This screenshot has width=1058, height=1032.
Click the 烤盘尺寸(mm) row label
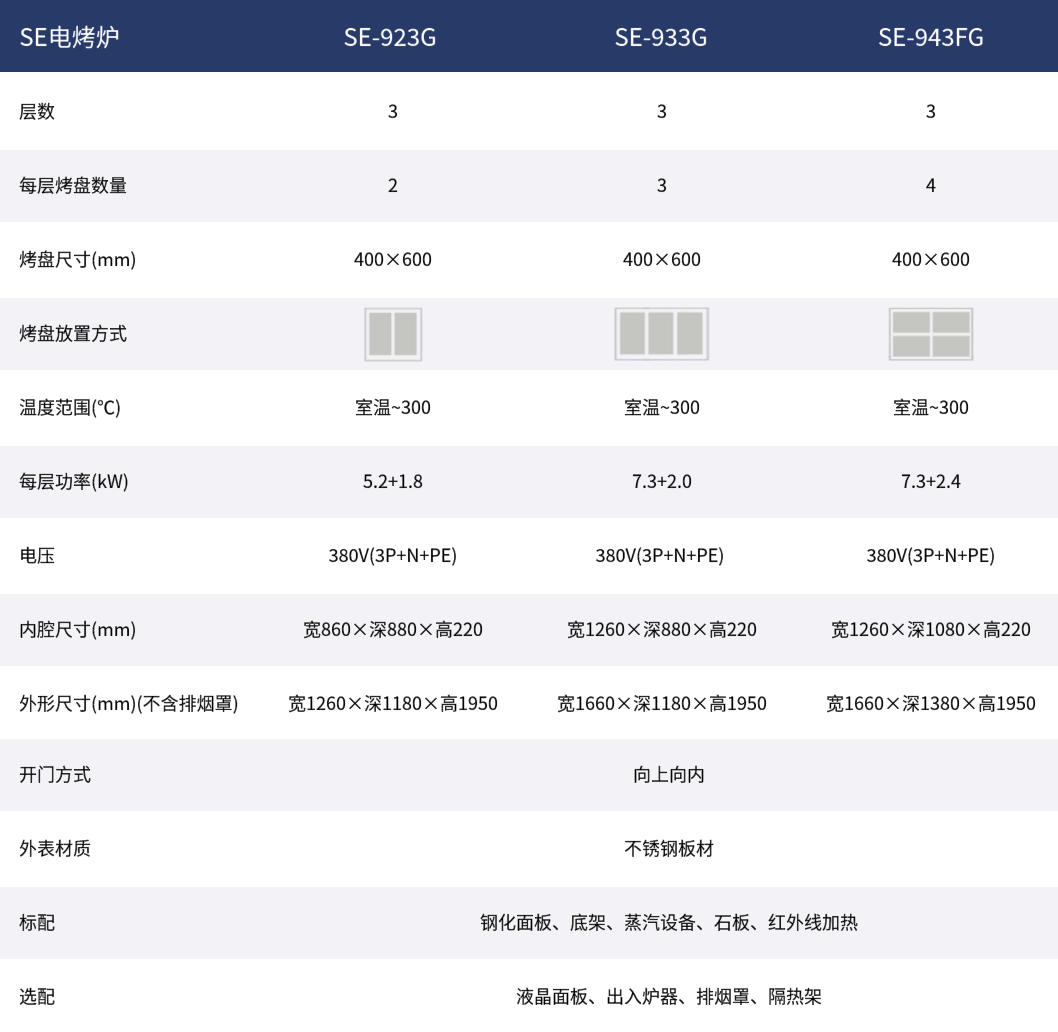click(x=78, y=259)
